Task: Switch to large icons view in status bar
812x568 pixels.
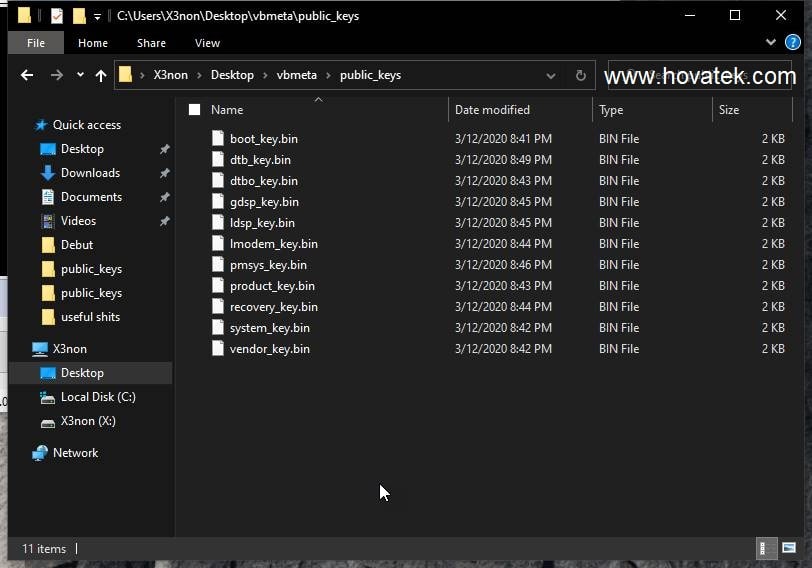Action: click(789, 548)
